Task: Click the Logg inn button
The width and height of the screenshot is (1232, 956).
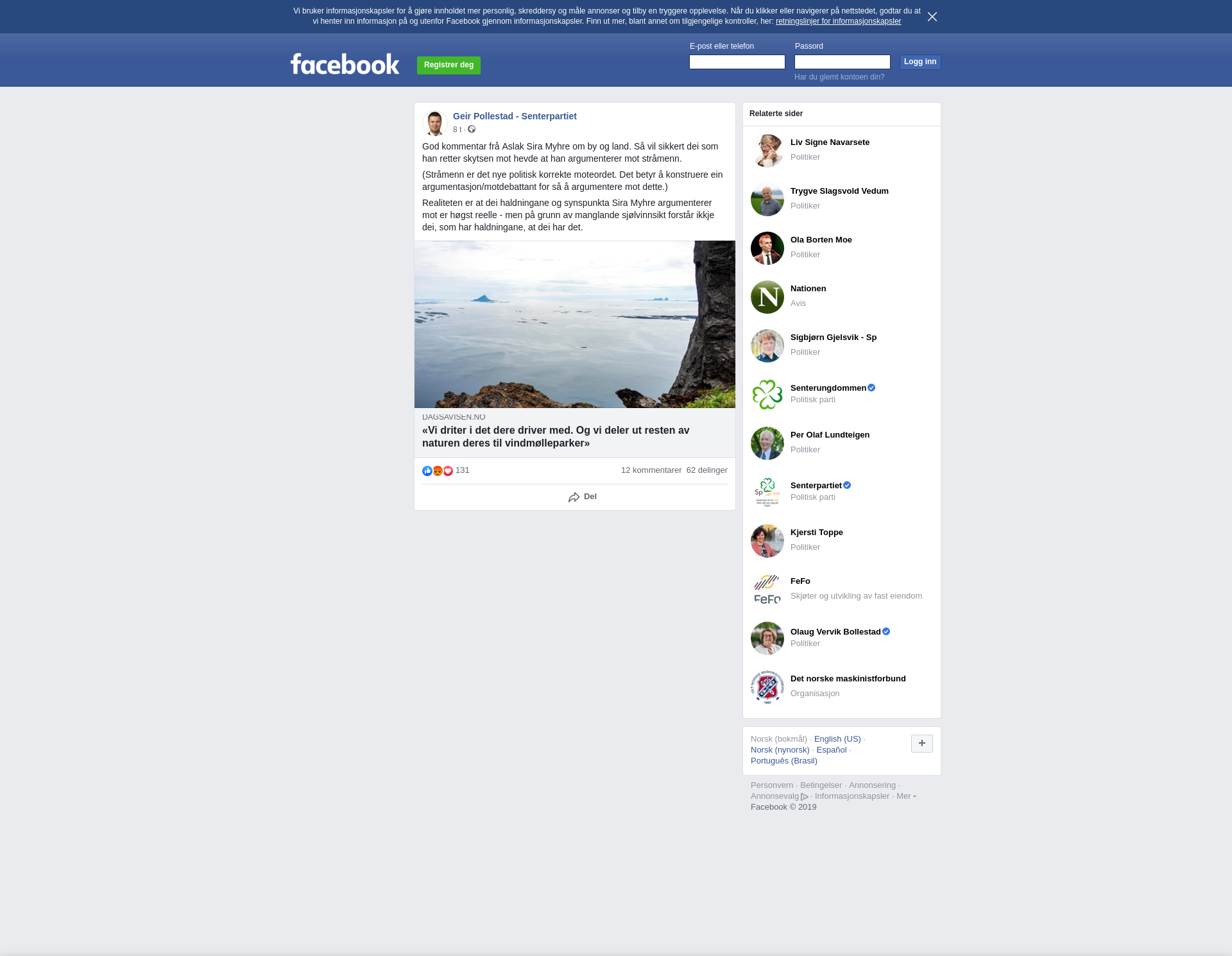Action: click(x=920, y=62)
